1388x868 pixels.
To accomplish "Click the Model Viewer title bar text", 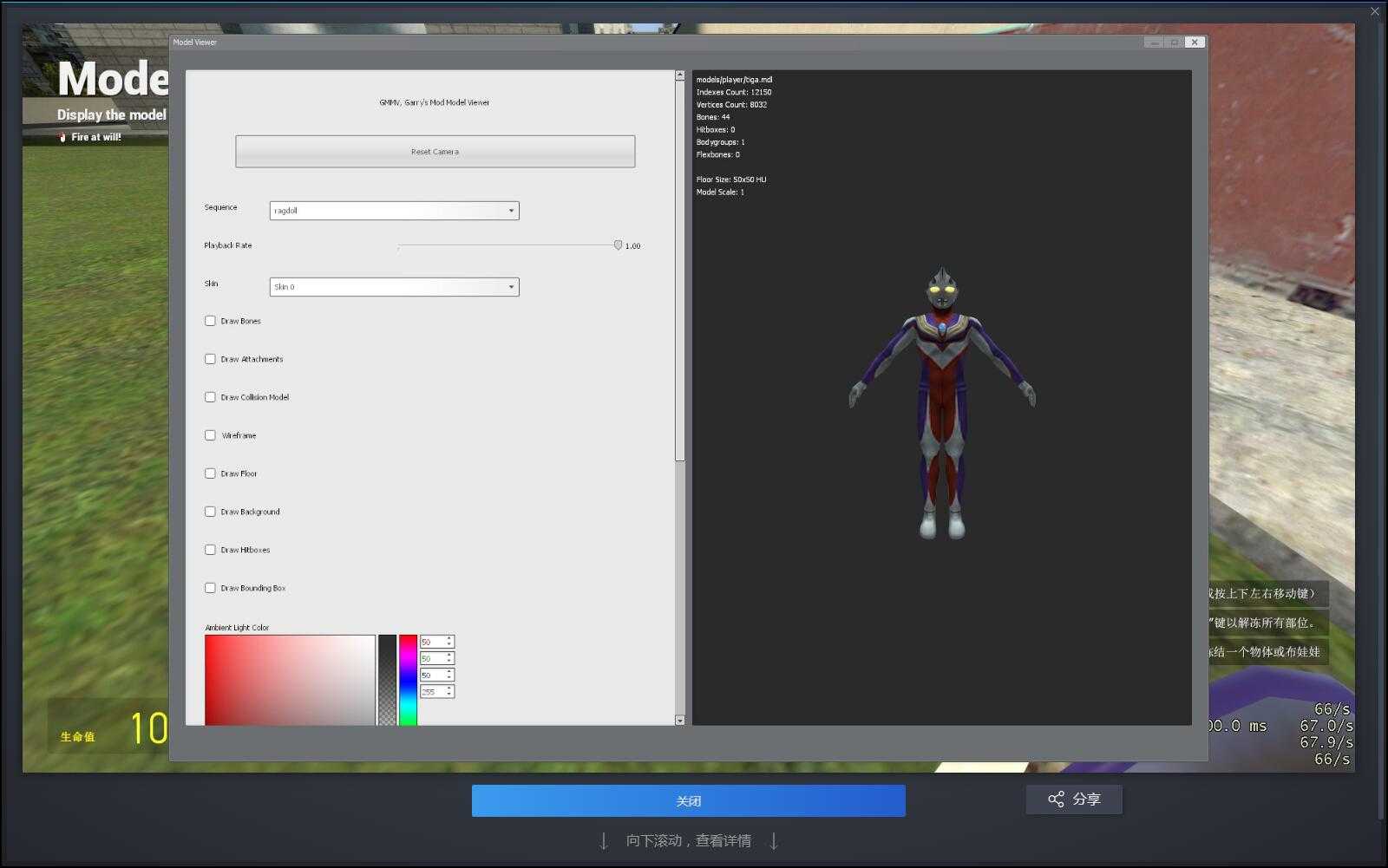I will (x=195, y=42).
